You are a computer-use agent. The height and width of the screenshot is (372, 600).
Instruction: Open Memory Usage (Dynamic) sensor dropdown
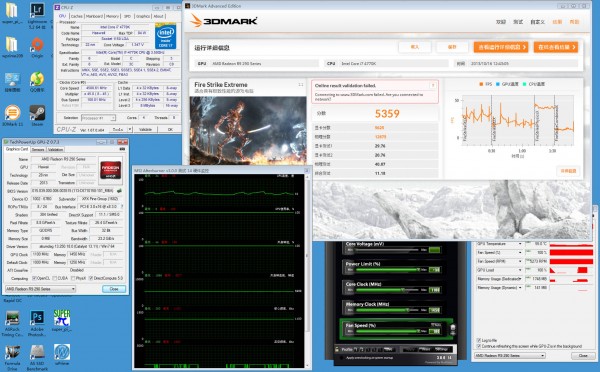tap(520, 287)
